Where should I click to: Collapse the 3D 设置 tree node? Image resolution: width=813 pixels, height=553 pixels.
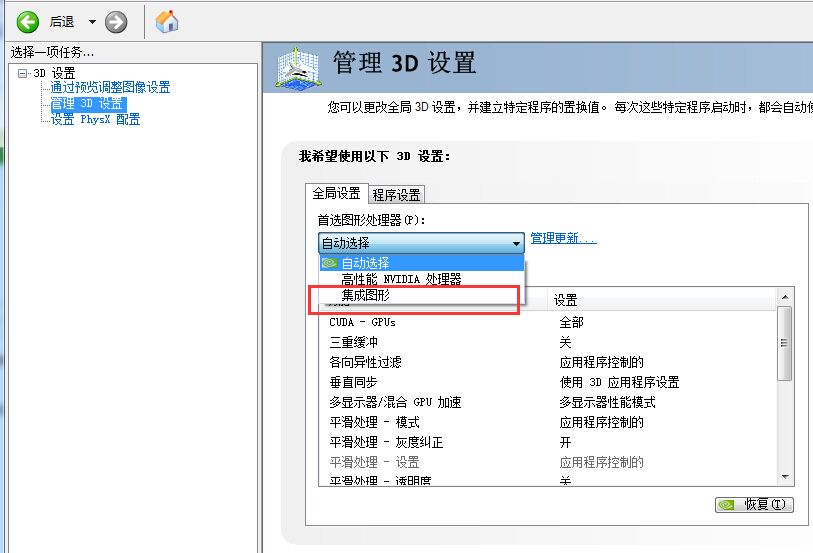click(22, 73)
